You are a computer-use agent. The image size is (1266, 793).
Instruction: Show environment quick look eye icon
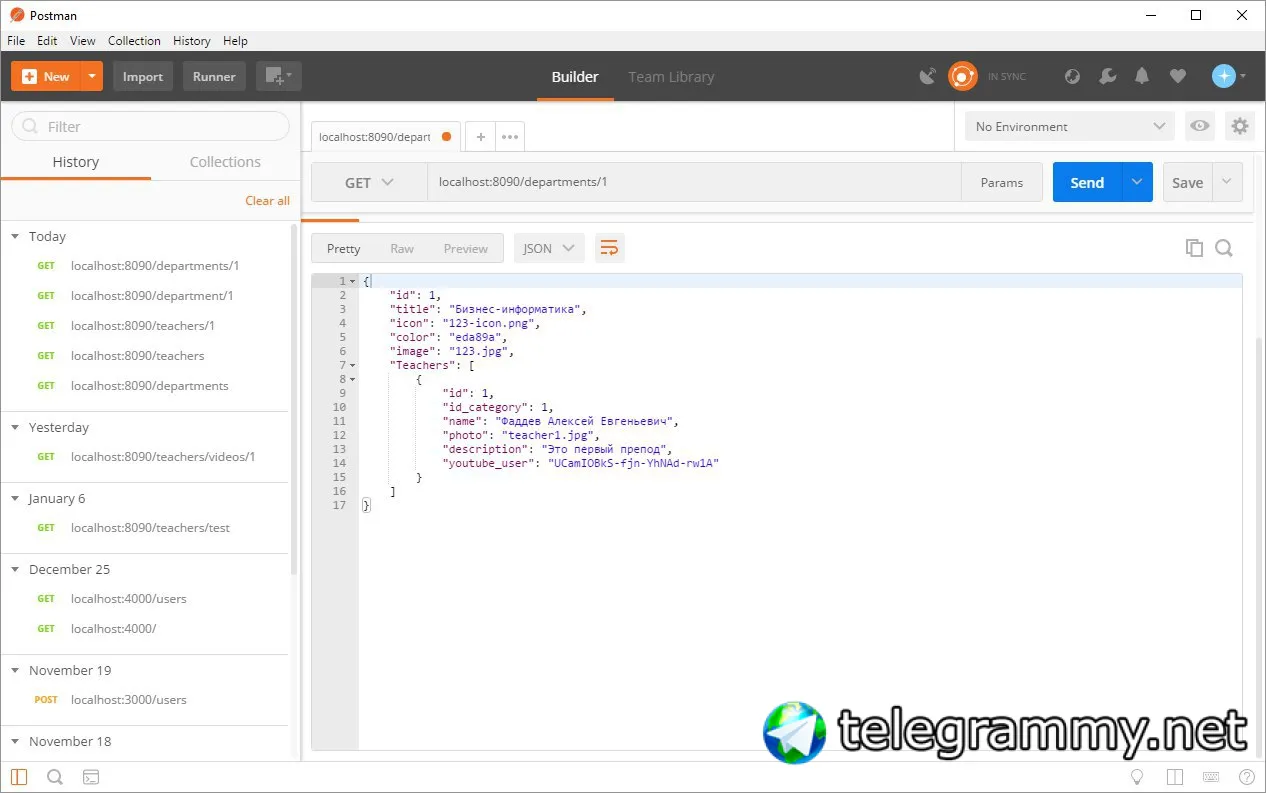[x=1200, y=126]
